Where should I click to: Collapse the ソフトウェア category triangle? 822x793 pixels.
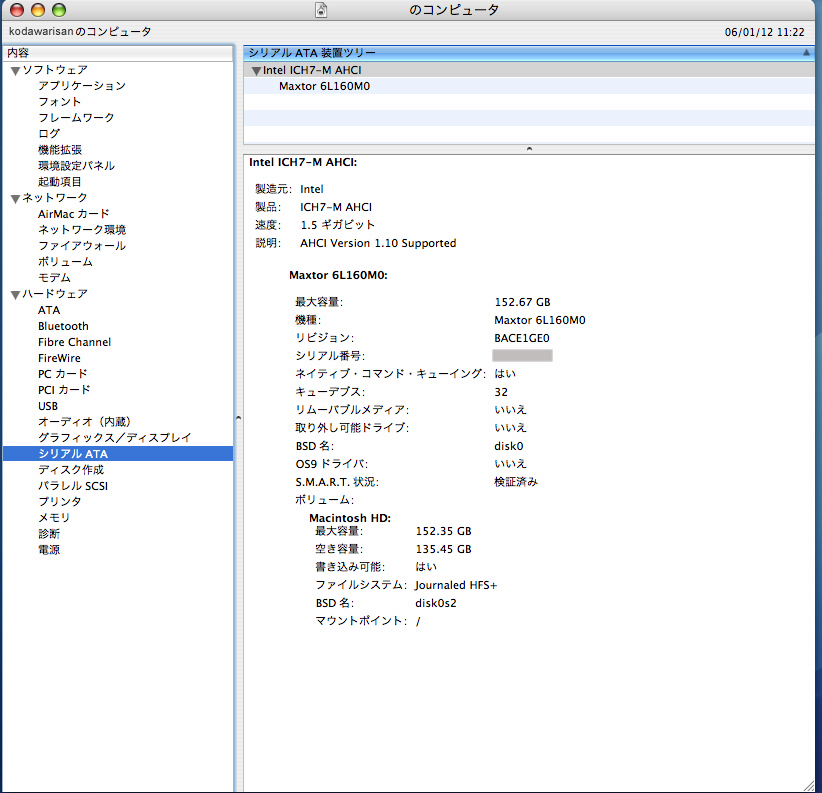(15, 70)
